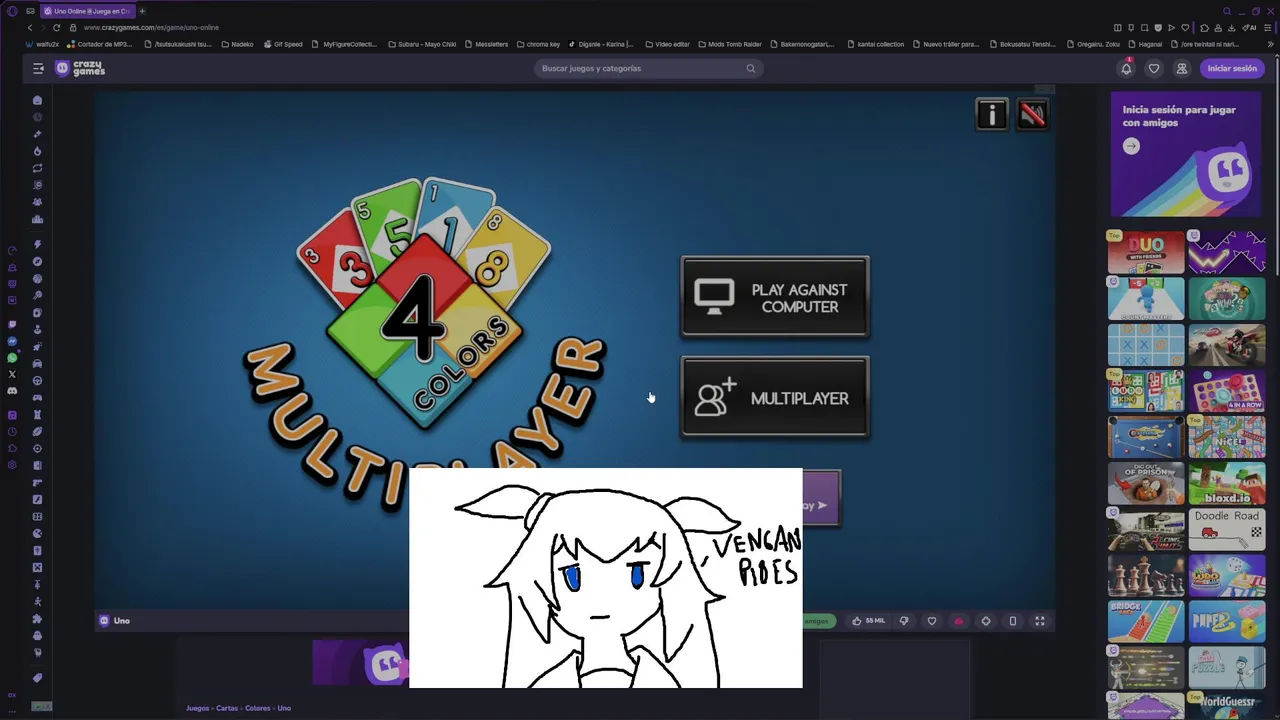Open the 'waifu2x' bookmark

[43, 44]
